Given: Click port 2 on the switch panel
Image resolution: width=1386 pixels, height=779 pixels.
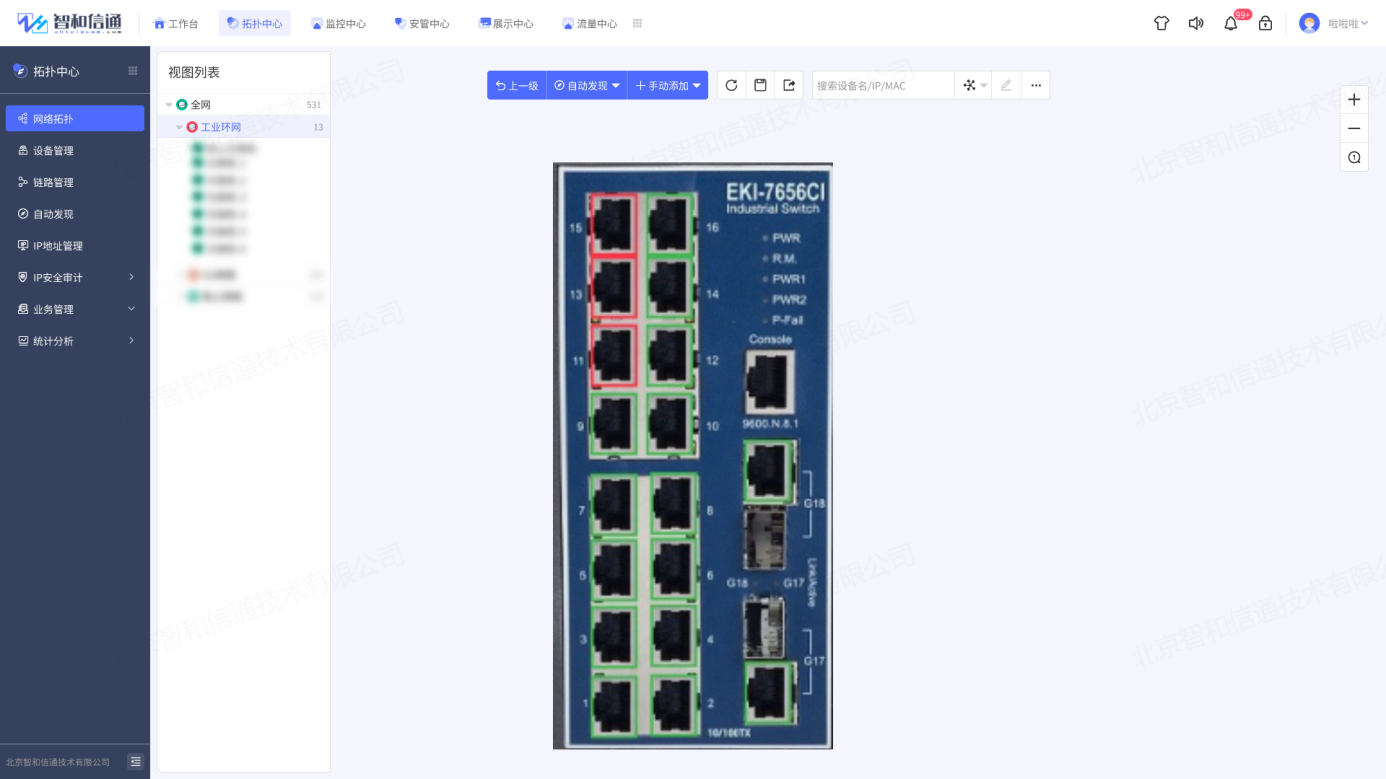Looking at the screenshot, I should click(x=674, y=704).
